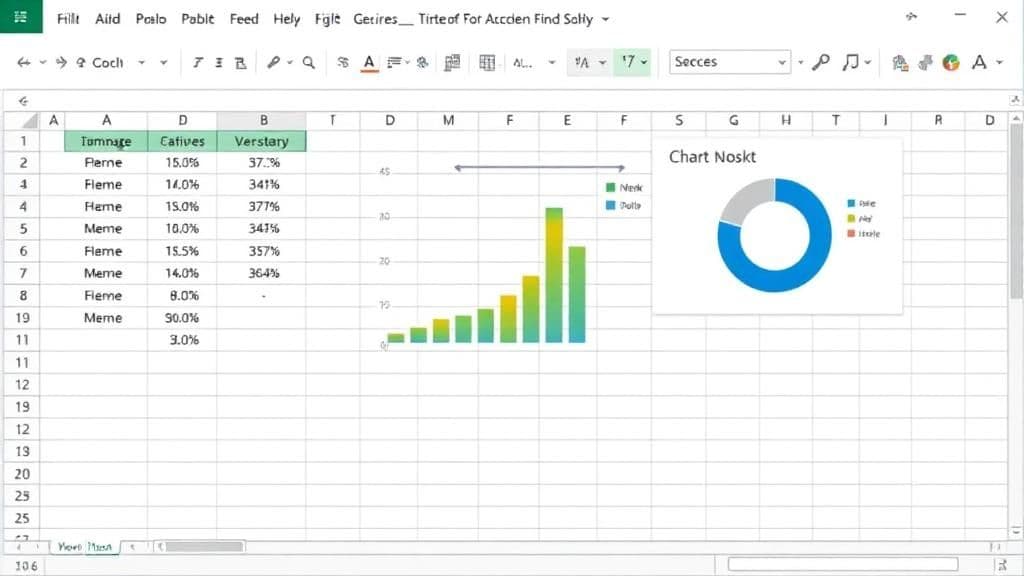Open the Filt menu
This screenshot has height=576, width=1024.
click(68, 19)
